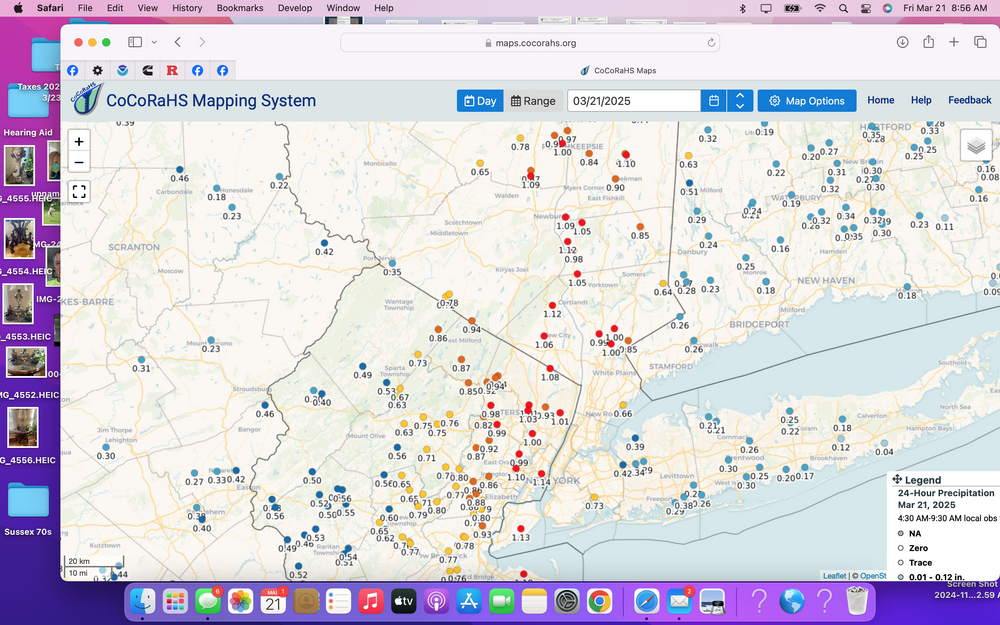
Task: Show Safari downloads
Action: click(x=902, y=42)
